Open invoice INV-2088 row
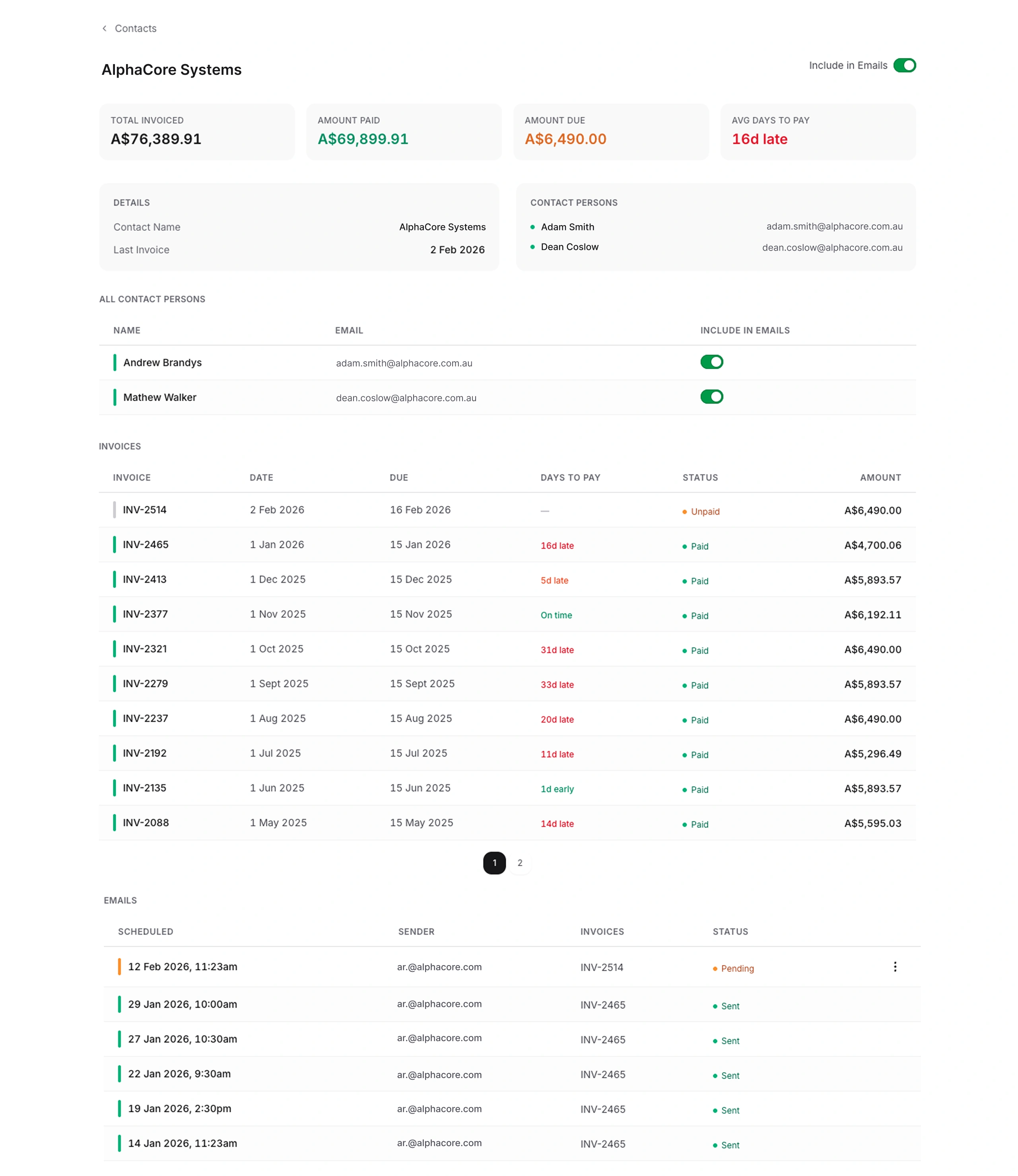The image size is (1018, 1176). pos(146,822)
